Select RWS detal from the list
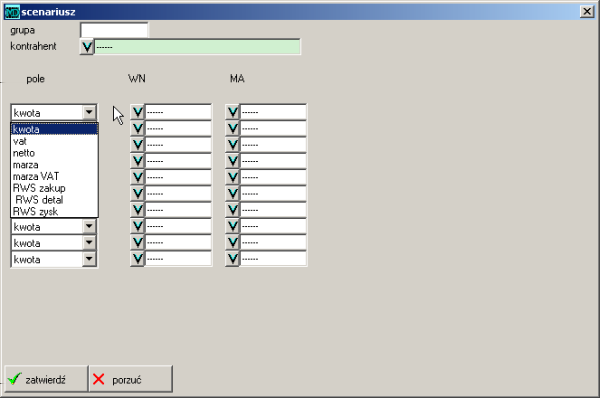Screen dimensions: 600x398 (54, 200)
